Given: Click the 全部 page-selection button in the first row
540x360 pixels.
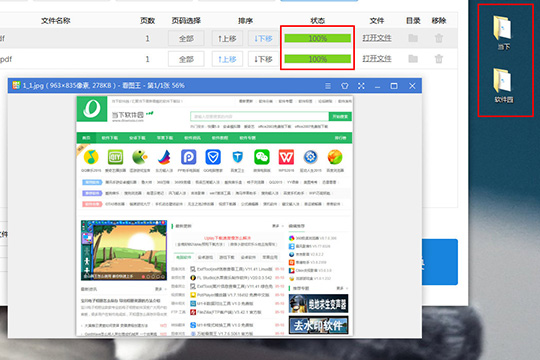Looking at the screenshot, I should click(186, 38).
